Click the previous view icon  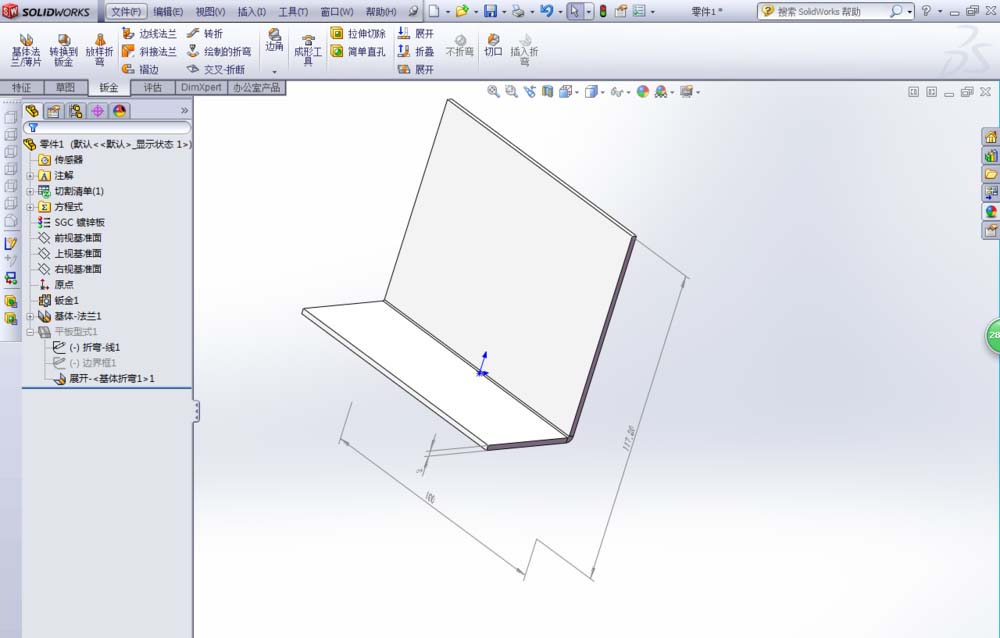click(529, 92)
